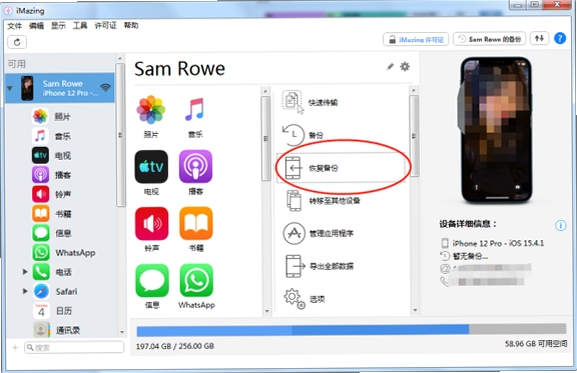The height and width of the screenshot is (373, 577).
Task: Expand the 电话 sidebar item
Action: point(25,272)
